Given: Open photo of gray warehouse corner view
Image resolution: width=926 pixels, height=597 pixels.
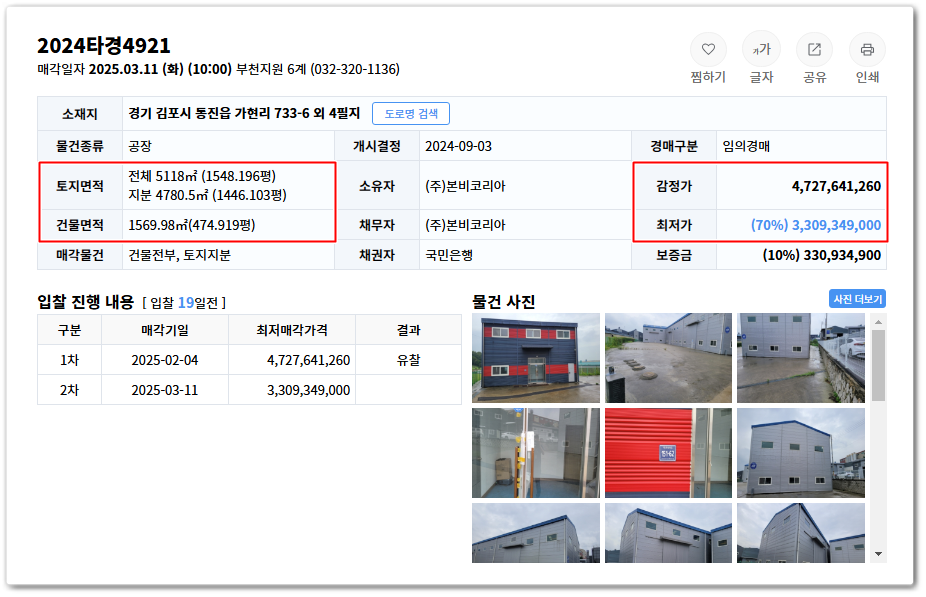Looking at the screenshot, I should (801, 453).
